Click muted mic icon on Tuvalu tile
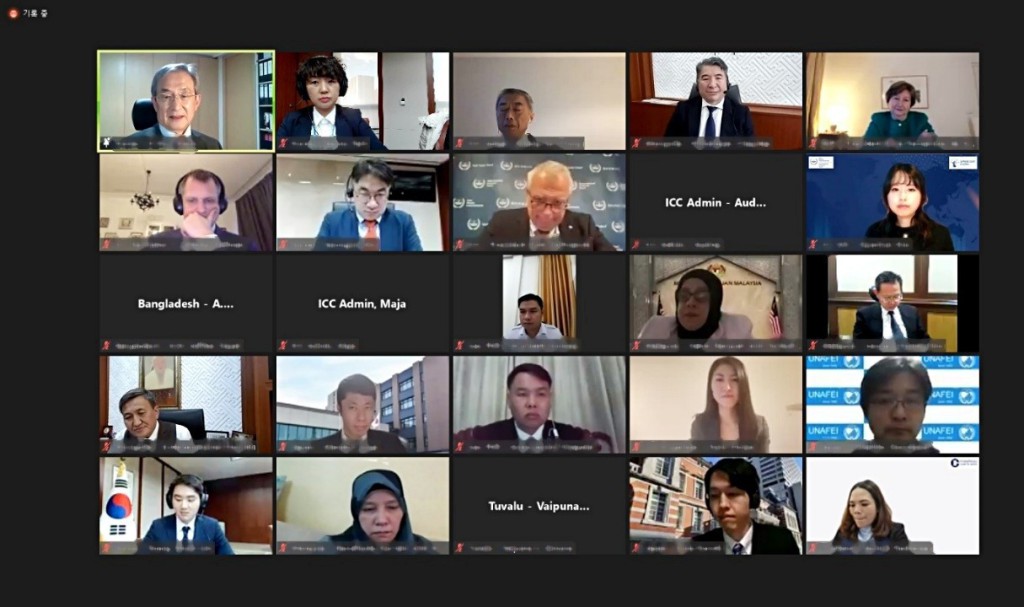This screenshot has width=1024, height=607. pyautogui.click(x=460, y=548)
